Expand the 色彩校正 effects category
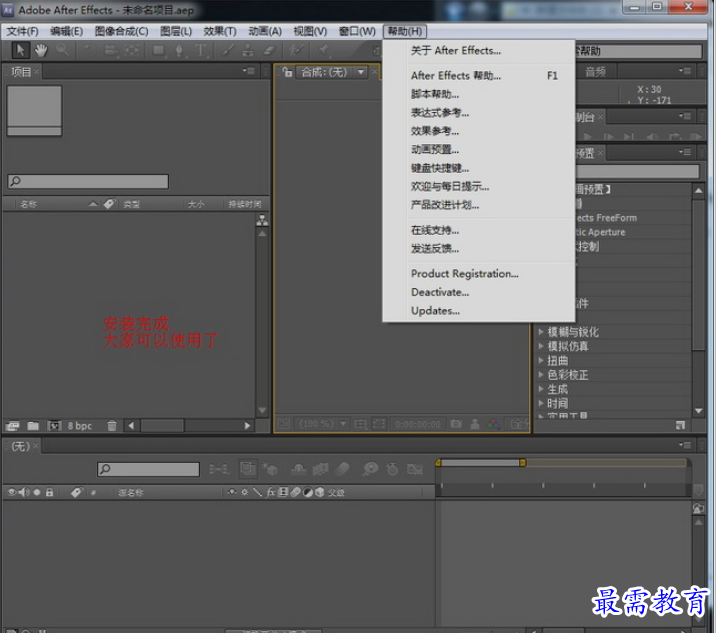 541,375
